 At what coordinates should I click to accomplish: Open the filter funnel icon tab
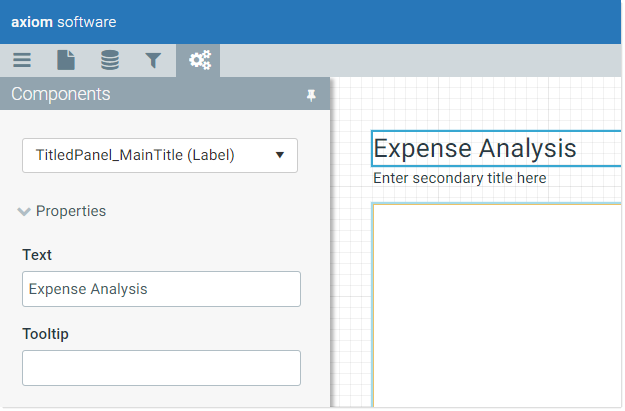pos(153,61)
